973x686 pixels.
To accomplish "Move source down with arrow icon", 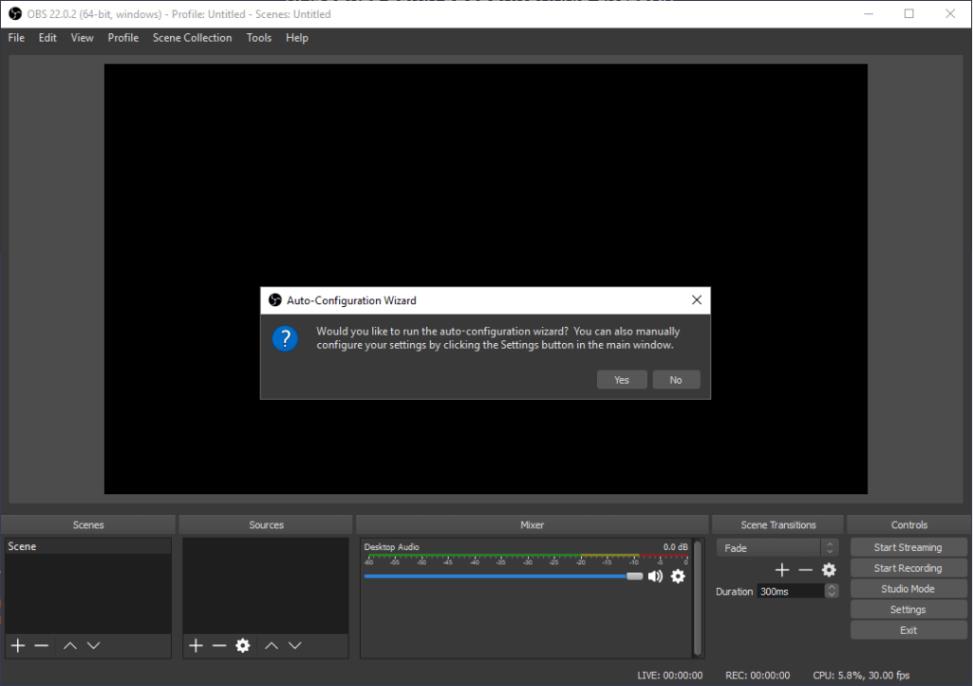I will point(295,646).
